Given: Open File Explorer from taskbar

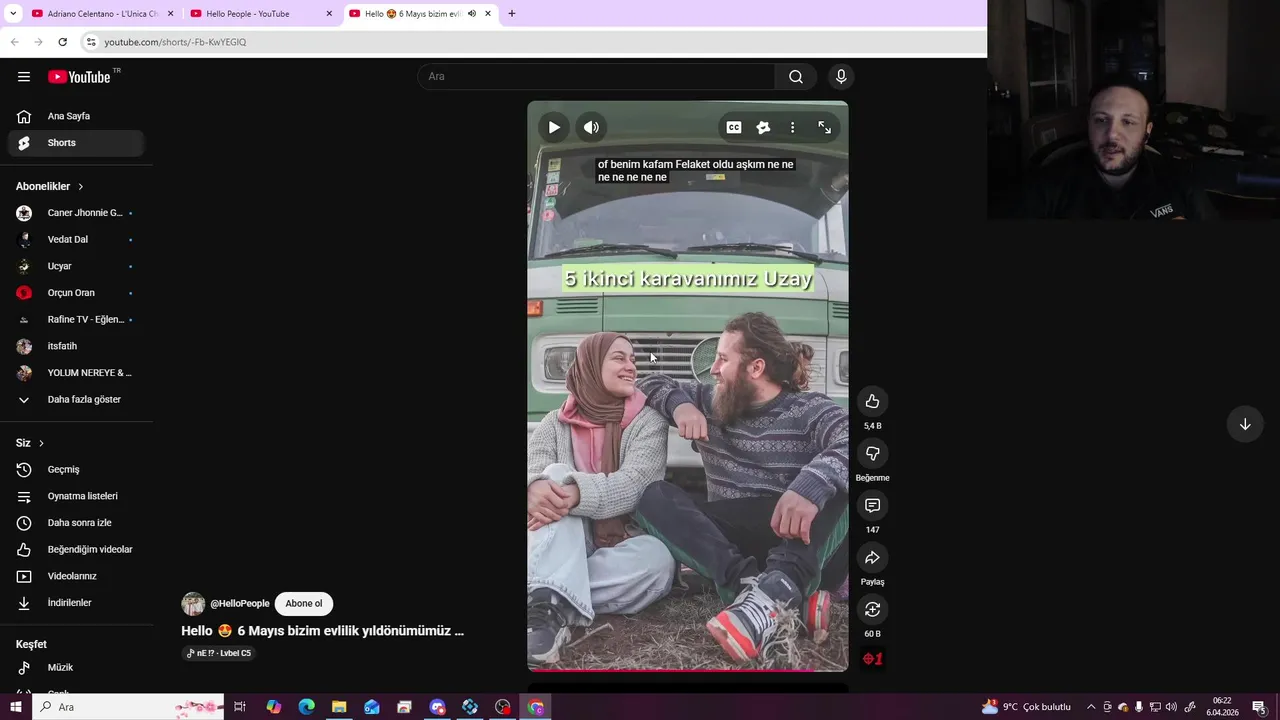Looking at the screenshot, I should pyautogui.click(x=339, y=707).
